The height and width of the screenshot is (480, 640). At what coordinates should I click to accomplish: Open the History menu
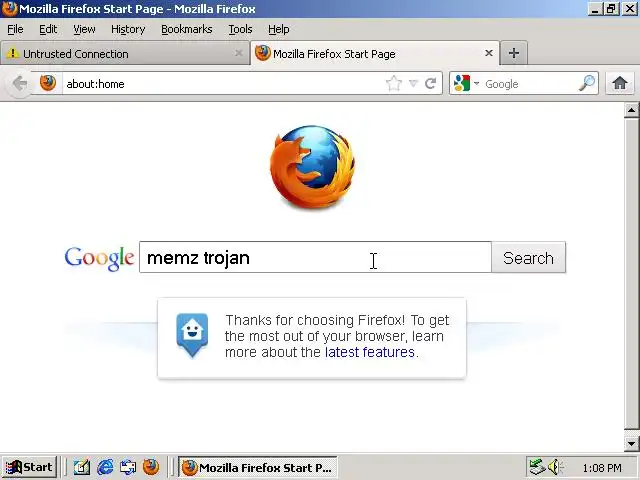(128, 29)
